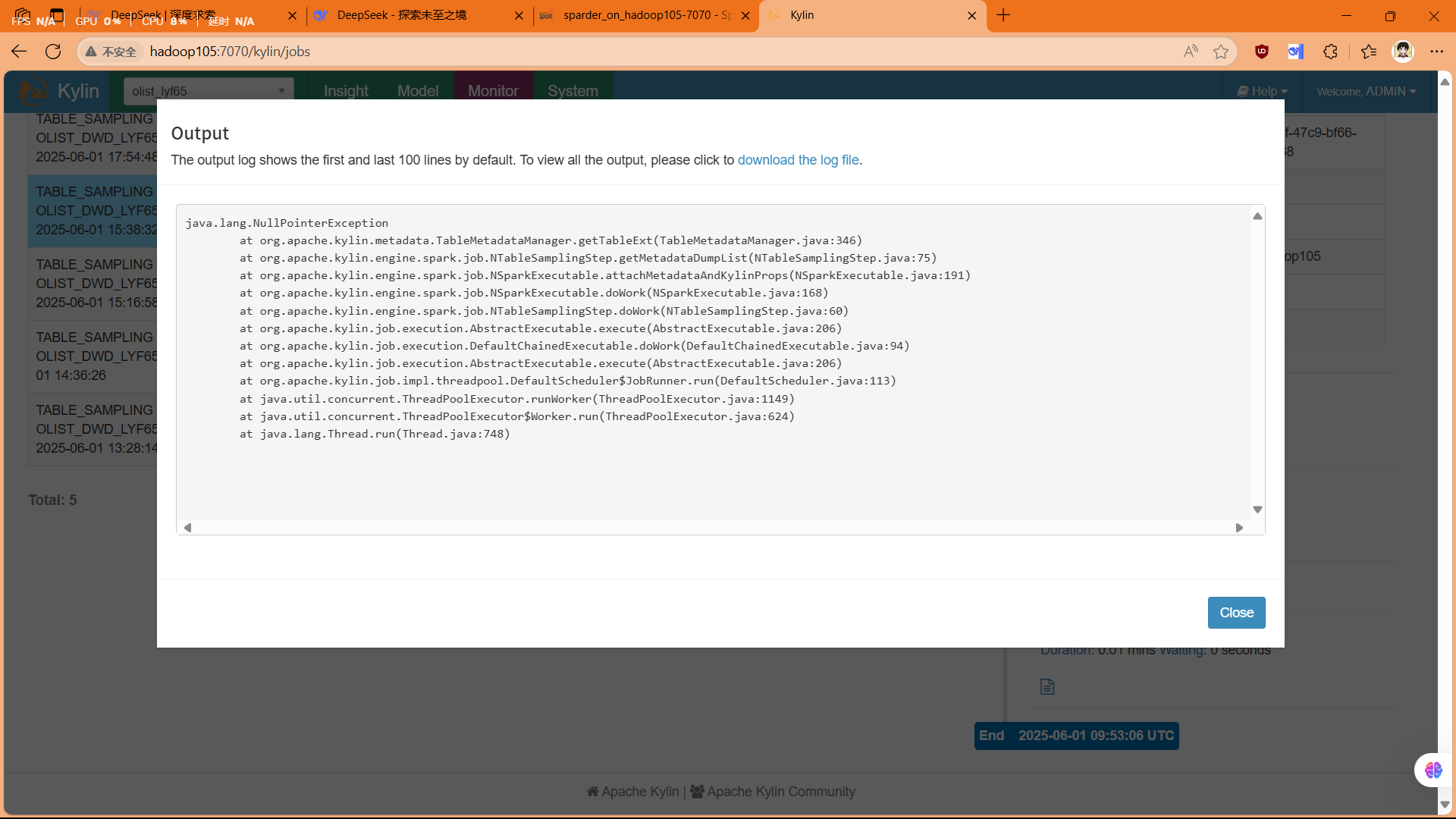This screenshot has width=1456, height=819.
Task: Switch to sparder_on_hadoop105-7070 tab
Action: click(x=645, y=15)
